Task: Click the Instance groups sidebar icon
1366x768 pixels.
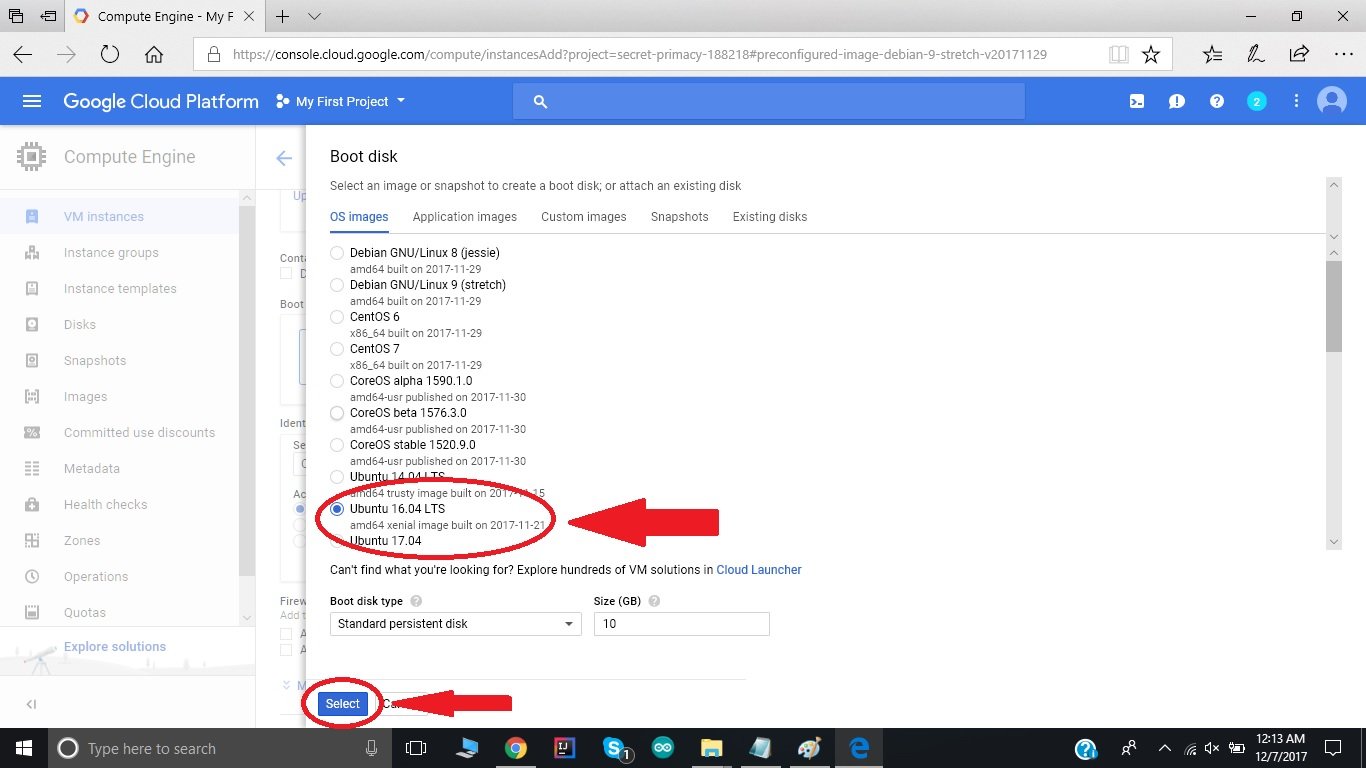Action: click(32, 252)
